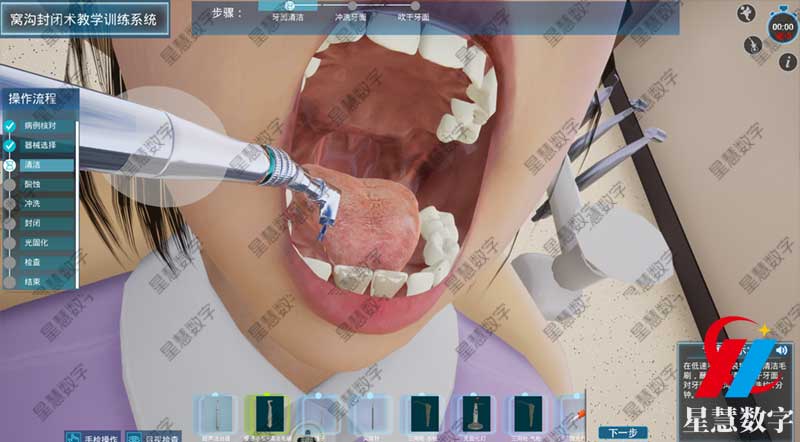Select the three-way syringe left of the curing light

pyautogui.click(x=423, y=414)
